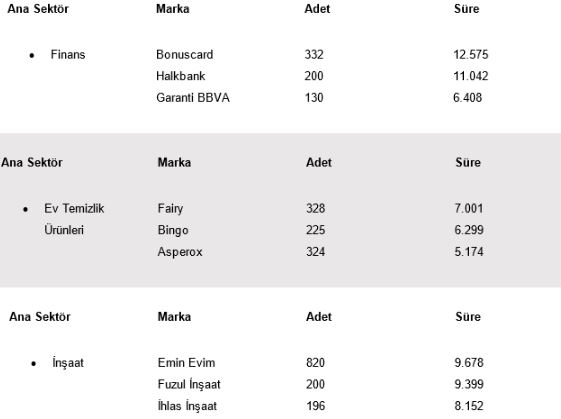Click the Finans sector label
This screenshot has width=561, height=419.
click(68, 55)
